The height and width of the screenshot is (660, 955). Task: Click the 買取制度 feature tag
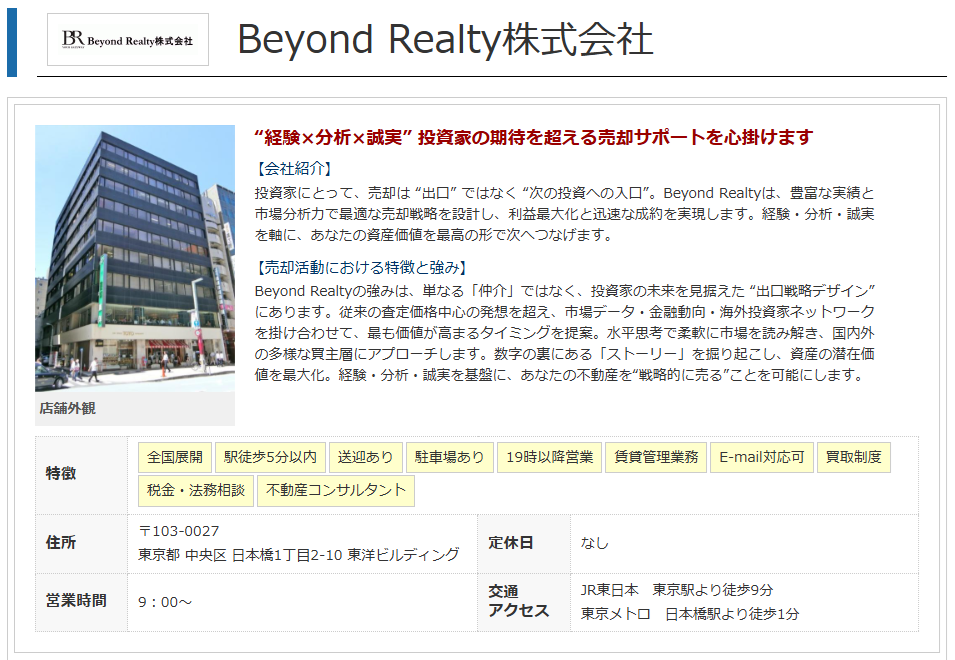(854, 458)
